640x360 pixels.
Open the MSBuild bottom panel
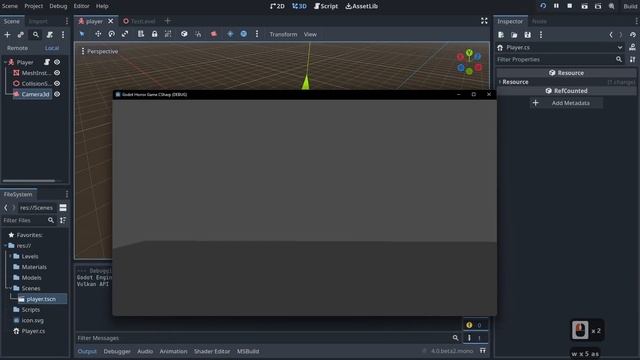tap(248, 351)
